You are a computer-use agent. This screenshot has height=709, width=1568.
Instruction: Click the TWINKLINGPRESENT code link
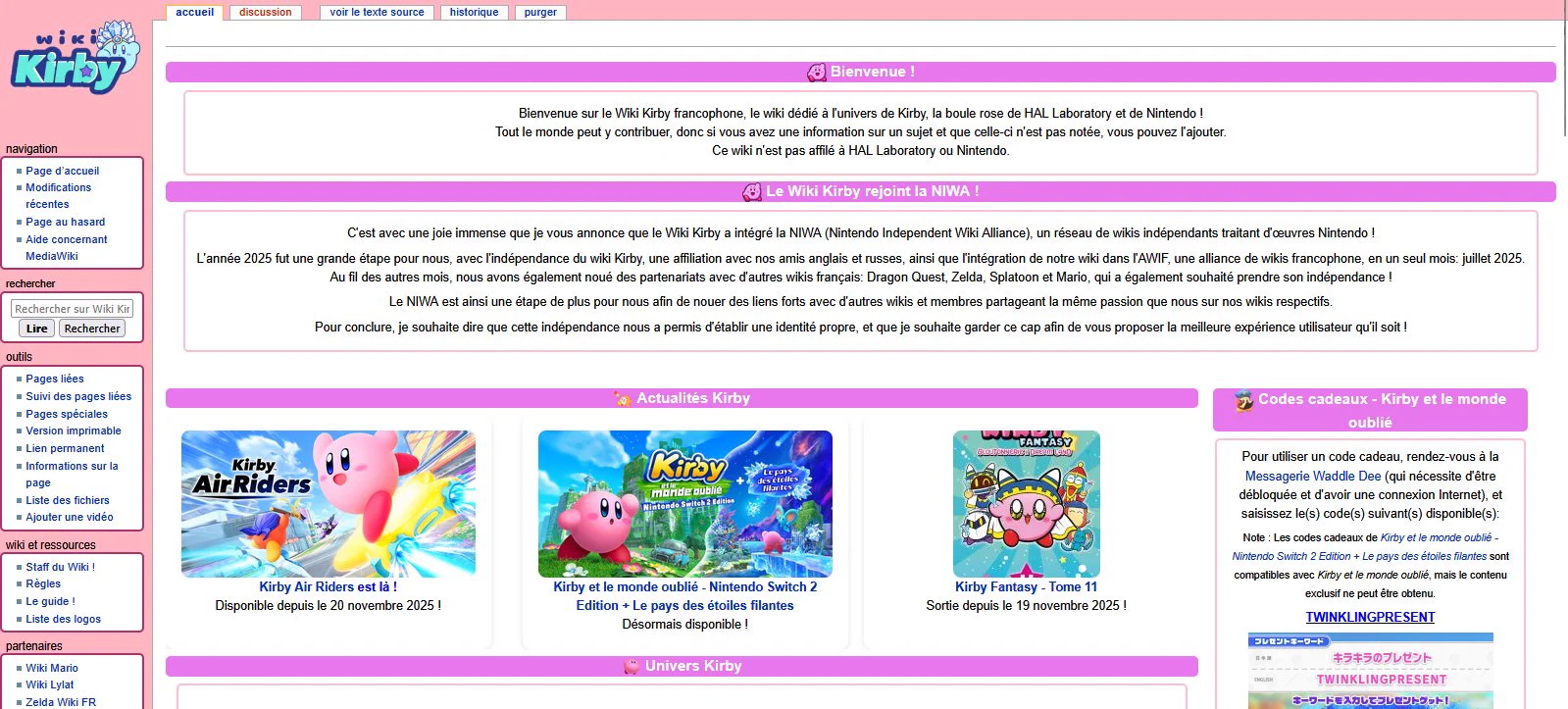pos(1371,617)
